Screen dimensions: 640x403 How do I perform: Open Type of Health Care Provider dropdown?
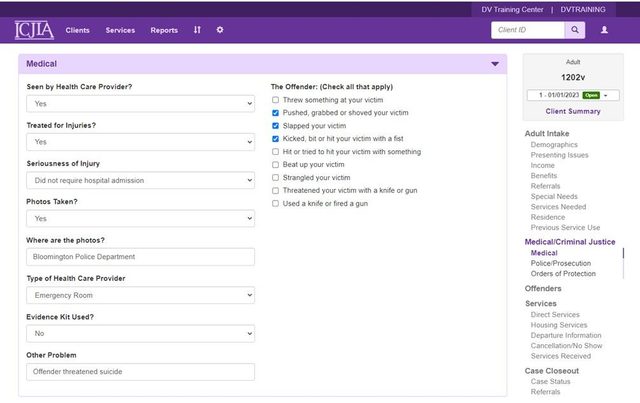140,295
